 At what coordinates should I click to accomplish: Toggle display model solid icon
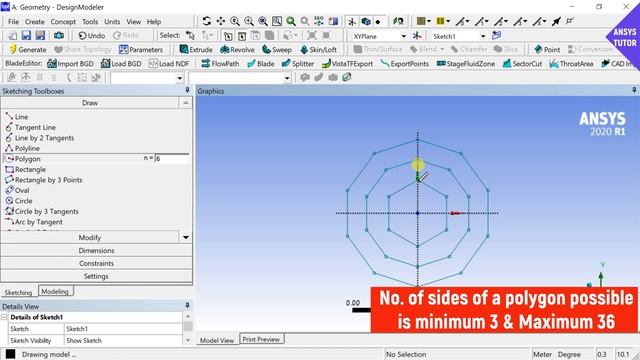tap(366, 21)
